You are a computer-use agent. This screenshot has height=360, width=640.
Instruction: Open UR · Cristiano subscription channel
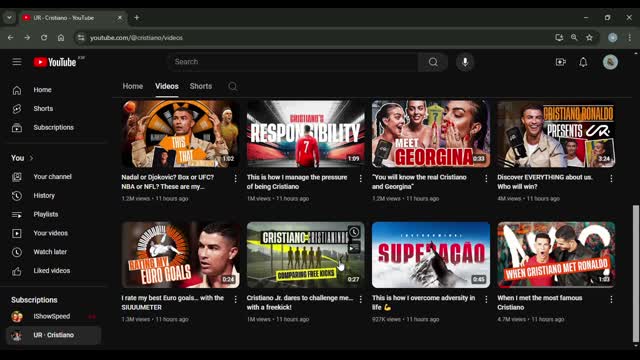54,335
